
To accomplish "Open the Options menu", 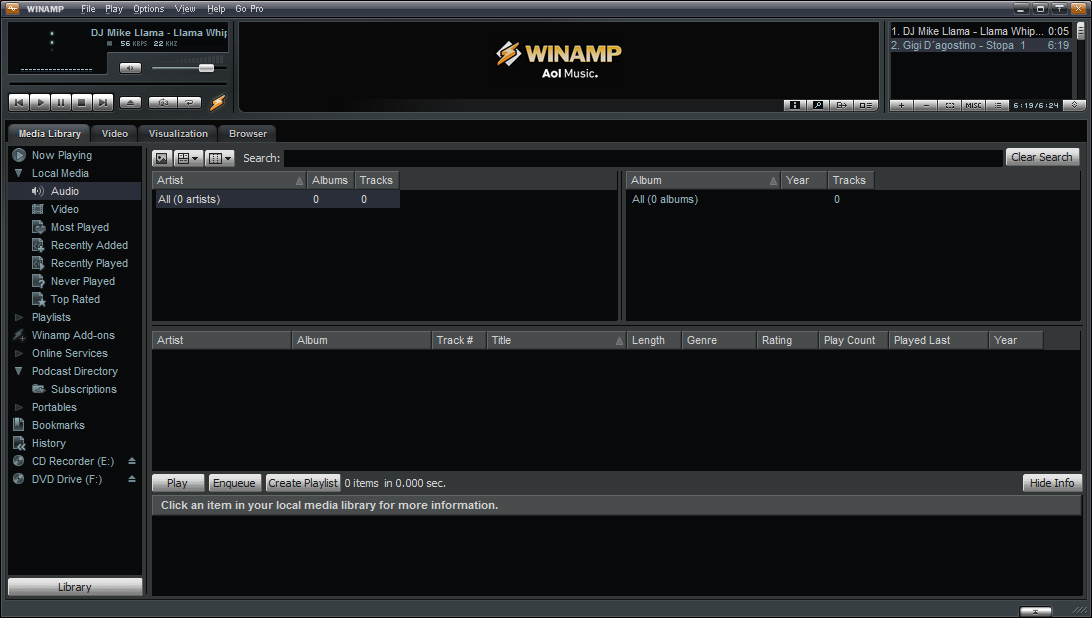I will 148,8.
